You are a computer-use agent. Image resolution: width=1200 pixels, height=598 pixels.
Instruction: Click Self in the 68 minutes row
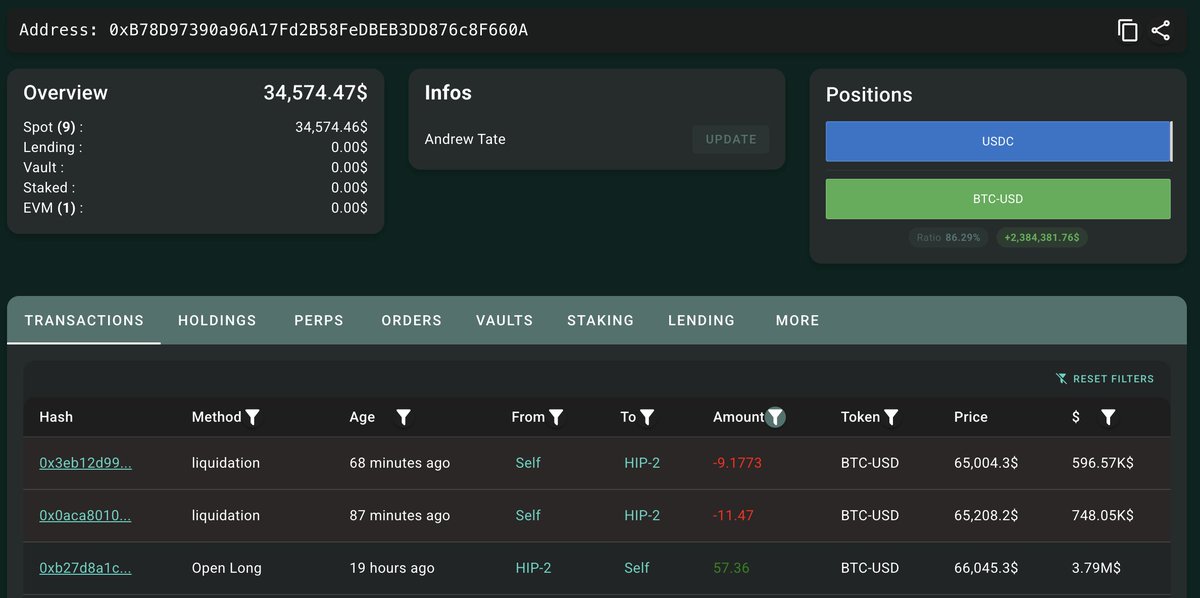pyautogui.click(x=528, y=463)
